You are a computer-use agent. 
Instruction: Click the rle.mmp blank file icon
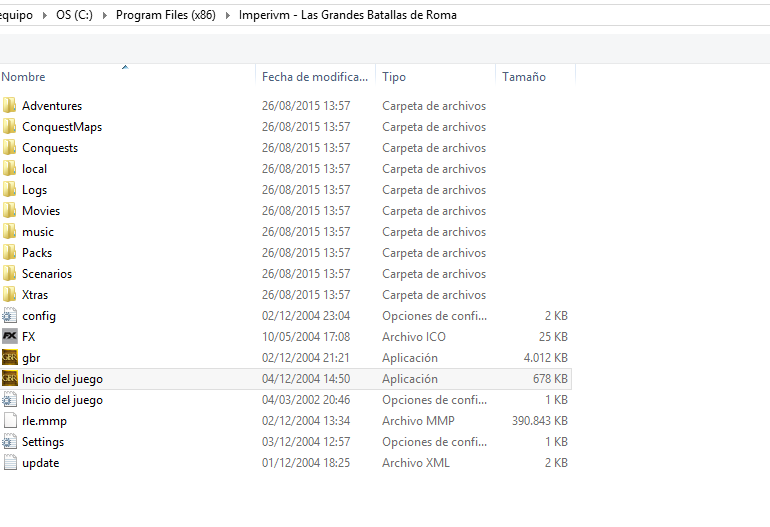pos(10,420)
